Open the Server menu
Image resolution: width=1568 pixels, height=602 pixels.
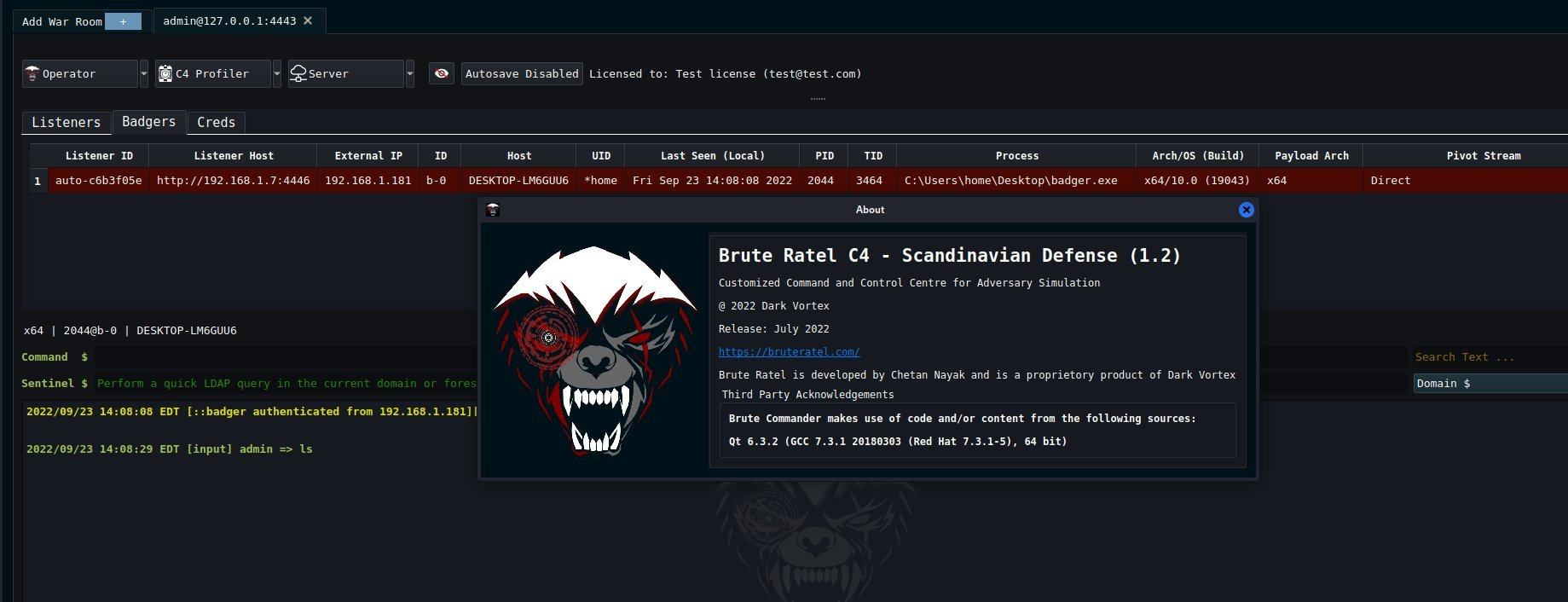coord(346,73)
